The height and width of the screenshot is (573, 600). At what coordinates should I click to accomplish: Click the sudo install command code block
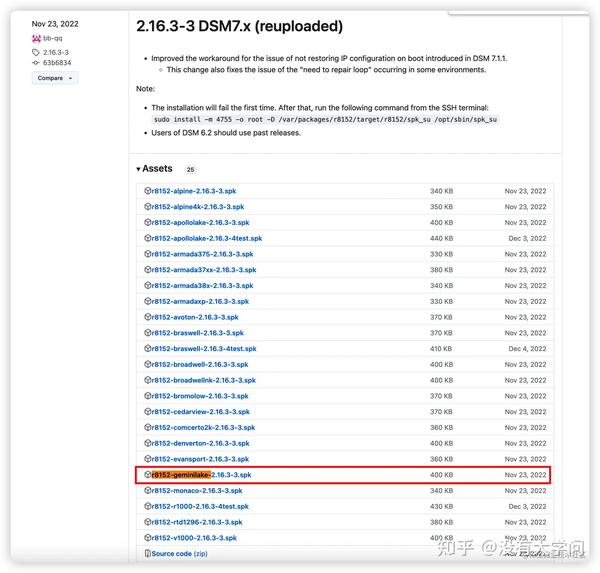point(325,120)
